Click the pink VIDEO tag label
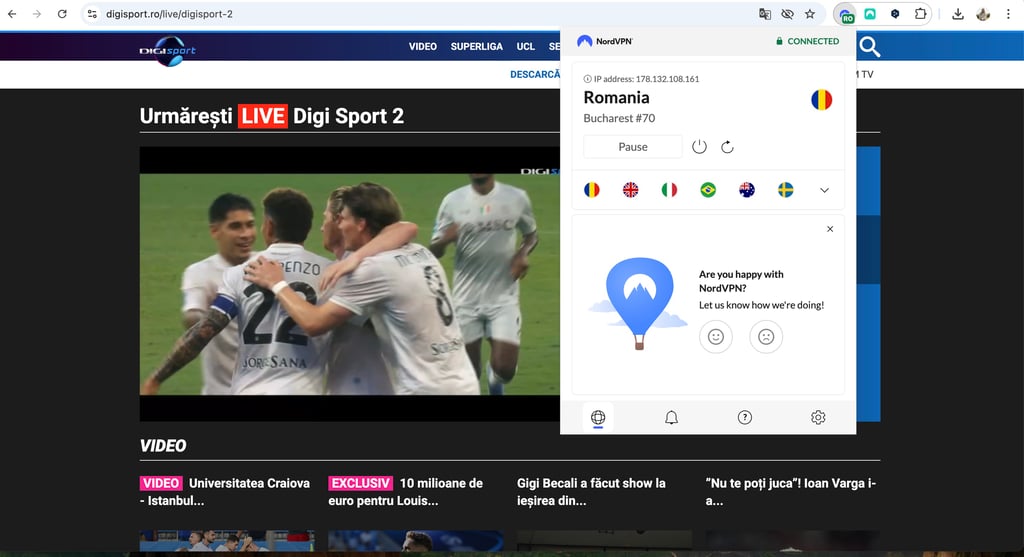1024x557 pixels. pos(161,483)
